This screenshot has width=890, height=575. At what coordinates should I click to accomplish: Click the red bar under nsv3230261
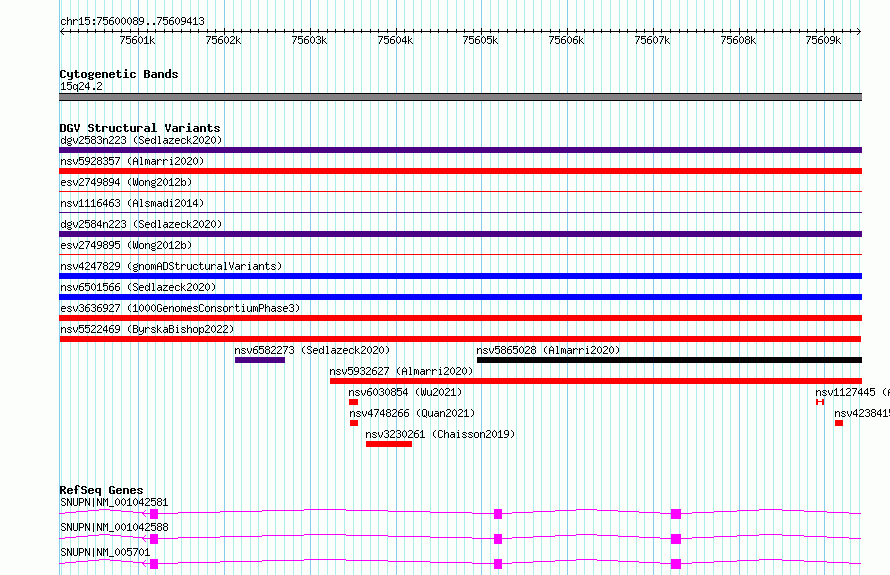coord(389,444)
